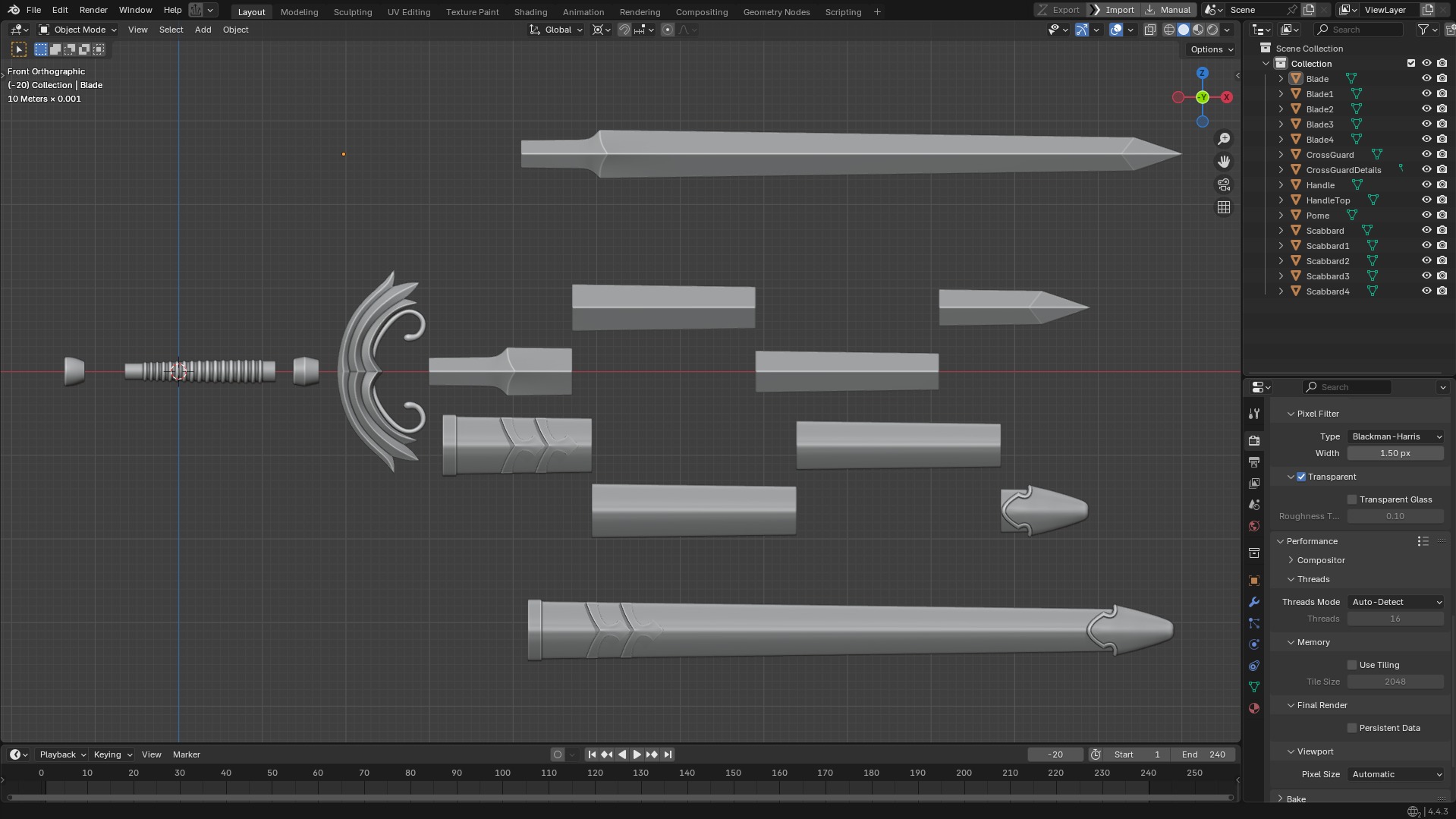Open the Scene properties tab
This screenshot has height=819, width=1456.
(1254, 505)
